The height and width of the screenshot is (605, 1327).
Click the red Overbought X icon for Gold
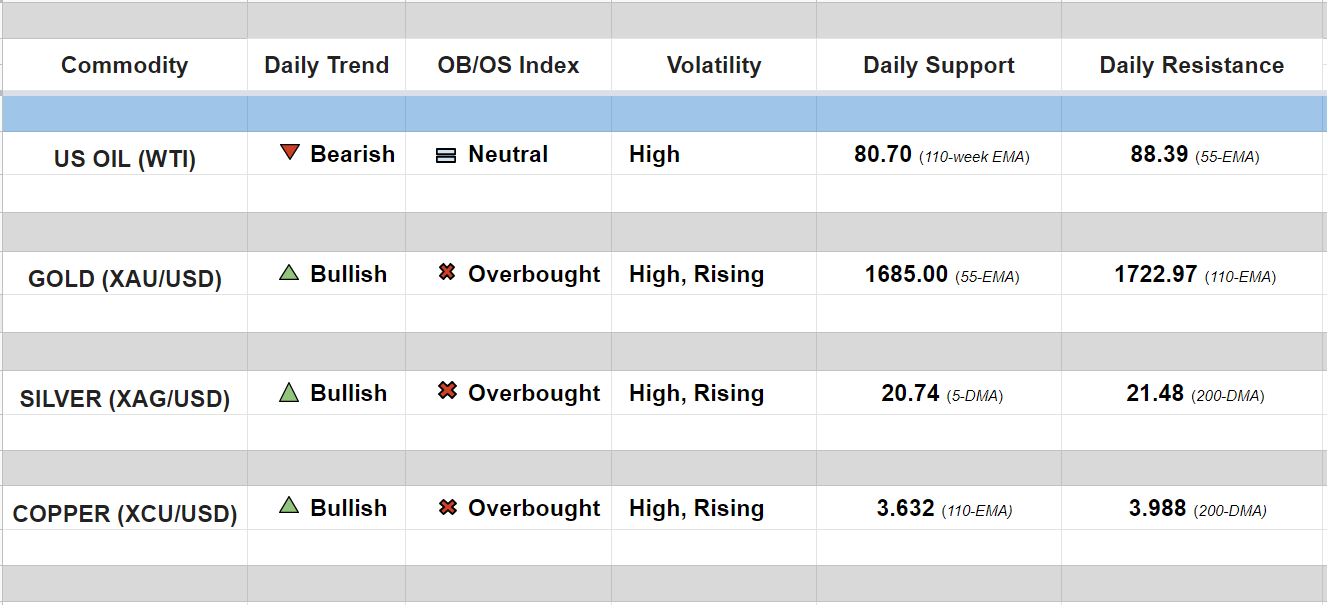click(x=447, y=272)
